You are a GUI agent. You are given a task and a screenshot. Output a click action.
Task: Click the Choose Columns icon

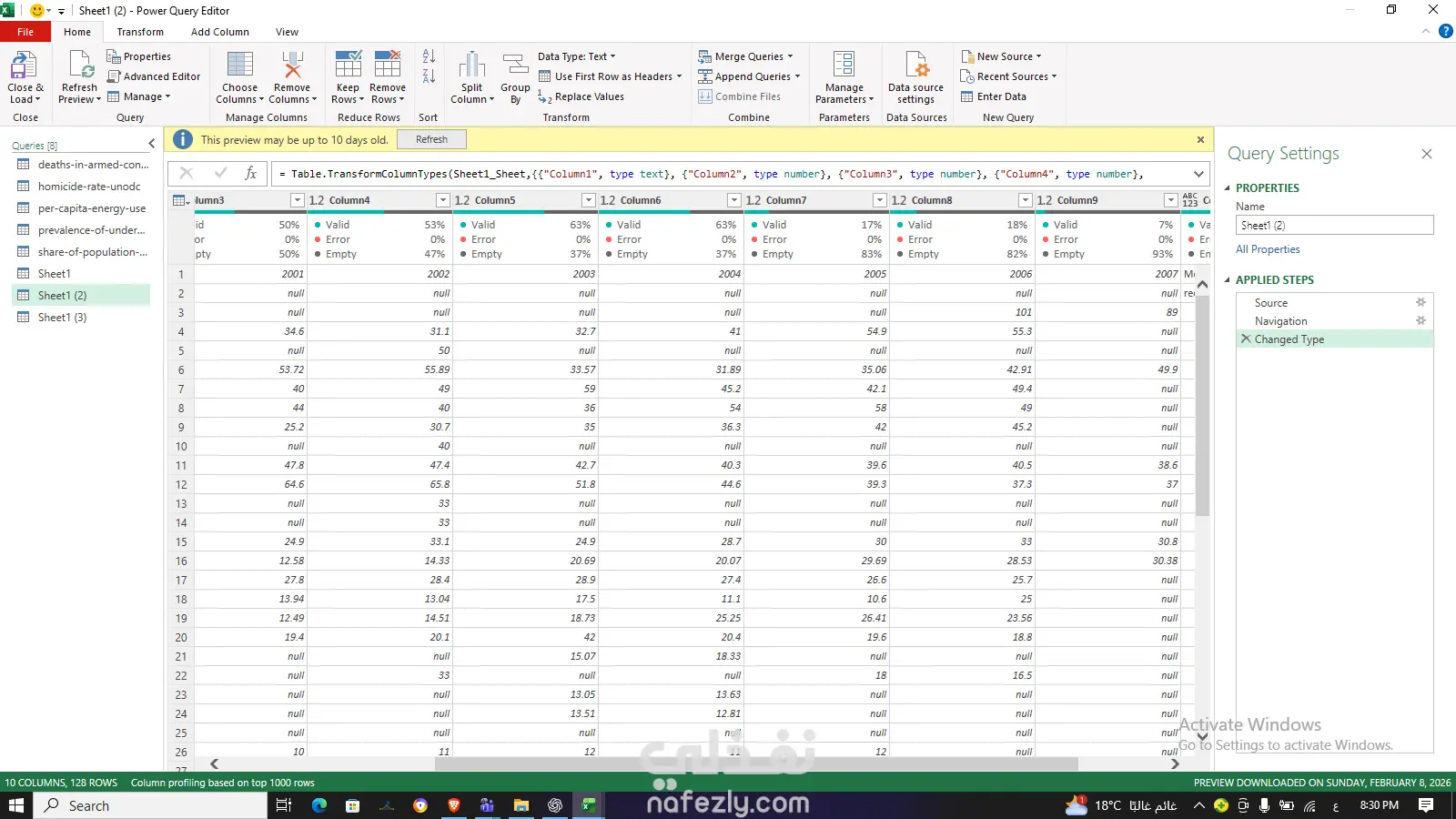pos(239,67)
